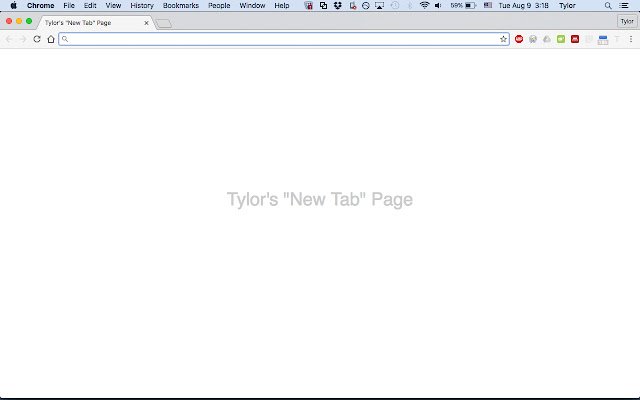Open a new tab with the tab button
This screenshot has height=400, width=640.
[164, 24]
